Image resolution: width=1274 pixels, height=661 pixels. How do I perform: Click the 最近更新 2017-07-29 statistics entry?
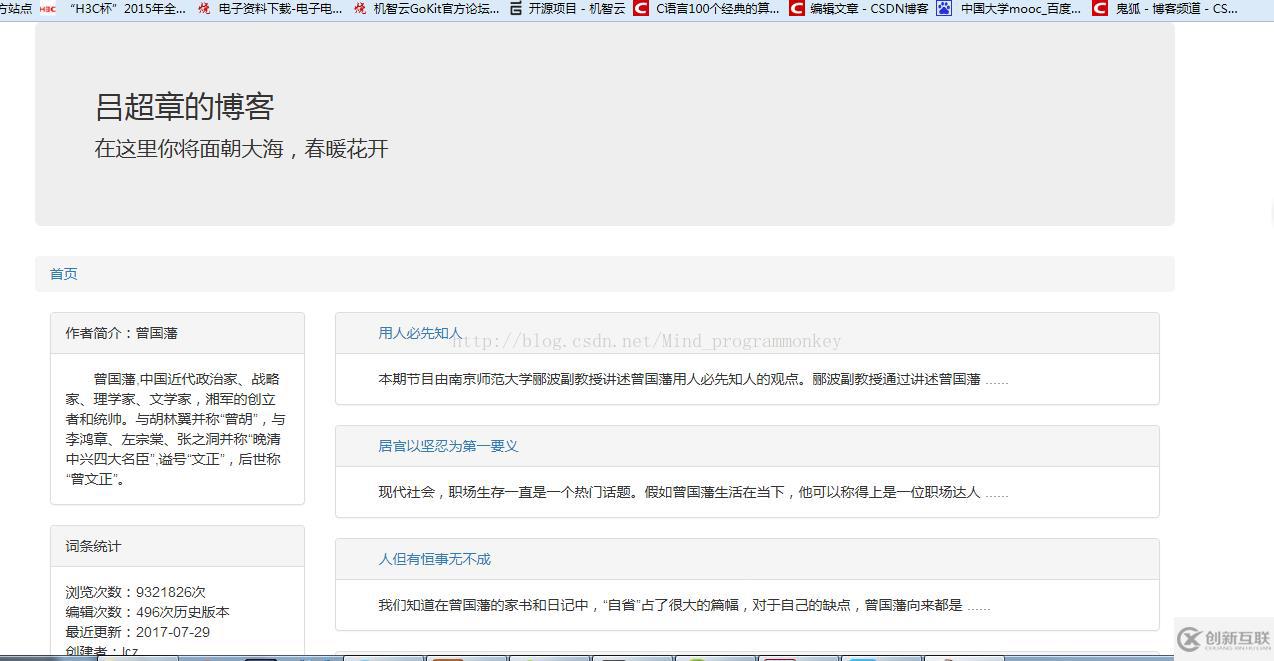136,632
